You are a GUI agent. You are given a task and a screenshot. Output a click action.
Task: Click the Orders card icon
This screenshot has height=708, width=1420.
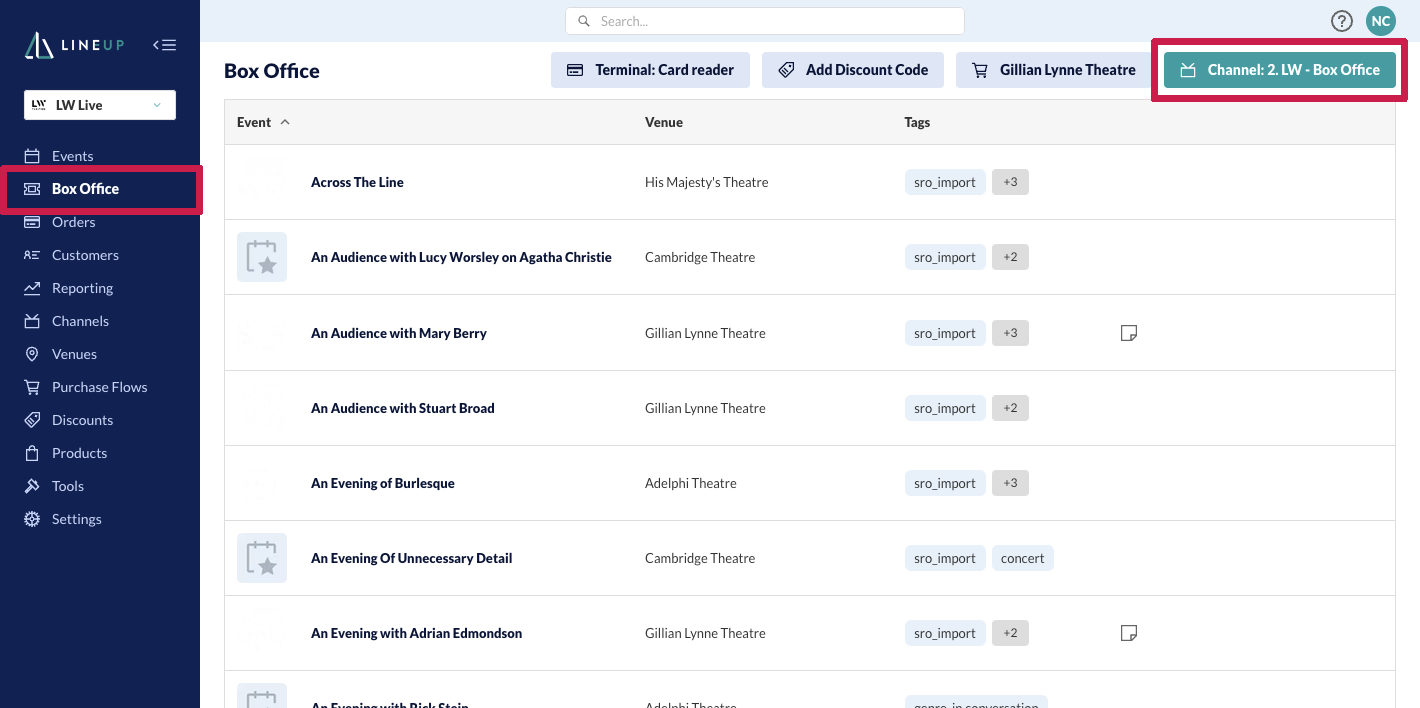coord(32,222)
